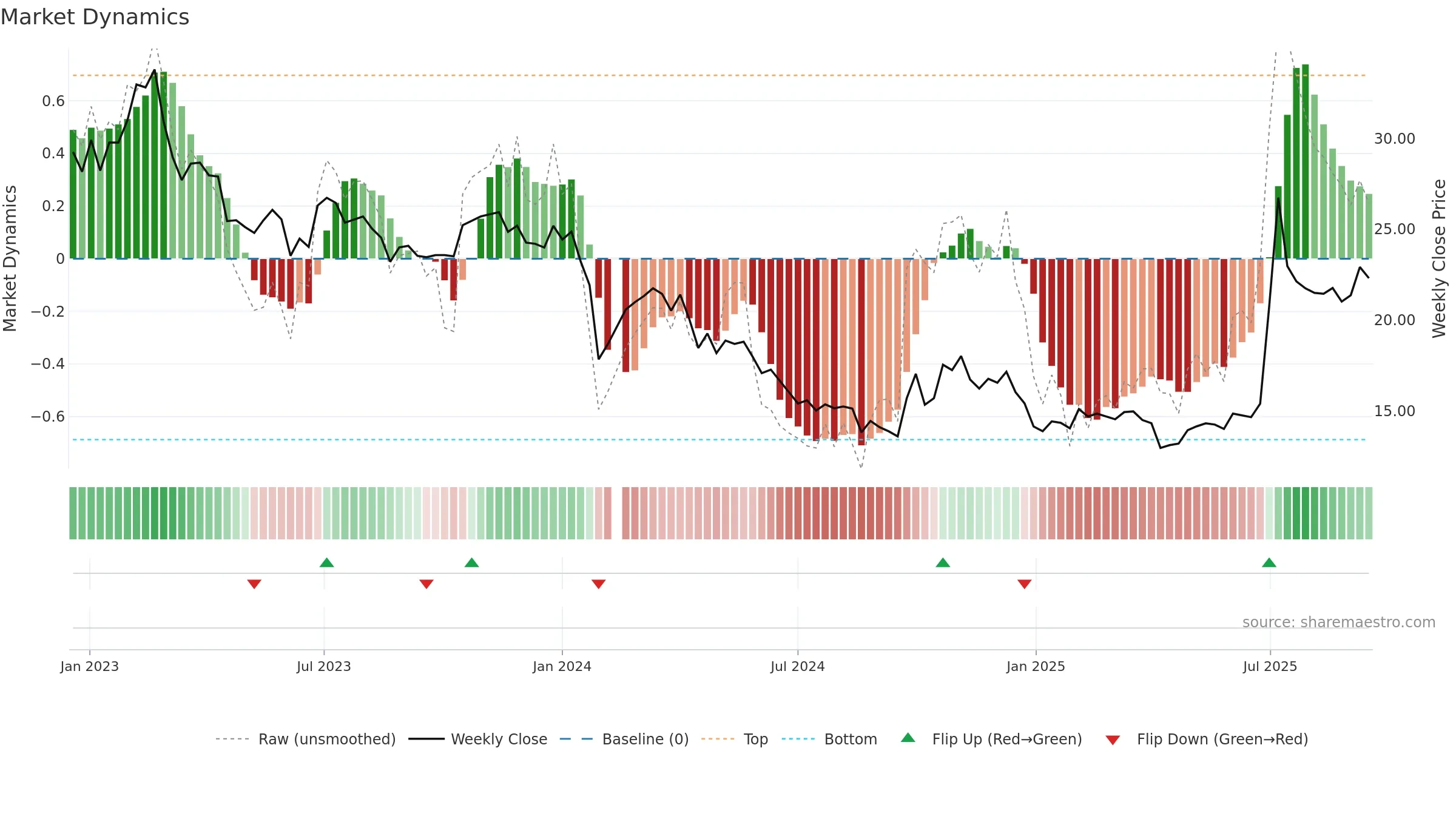
Task: Toggle the Top legend entry
Action: tap(734, 739)
